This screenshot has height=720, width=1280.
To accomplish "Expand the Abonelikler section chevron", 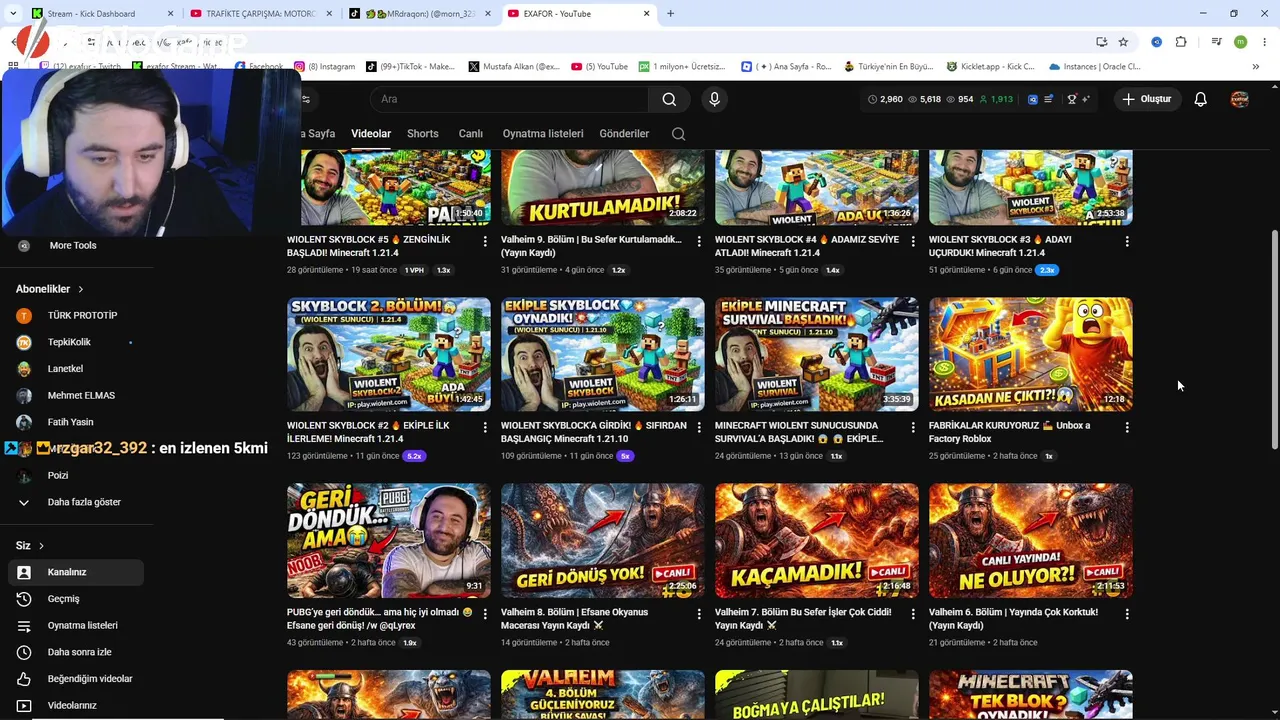I will pyautogui.click(x=80, y=289).
